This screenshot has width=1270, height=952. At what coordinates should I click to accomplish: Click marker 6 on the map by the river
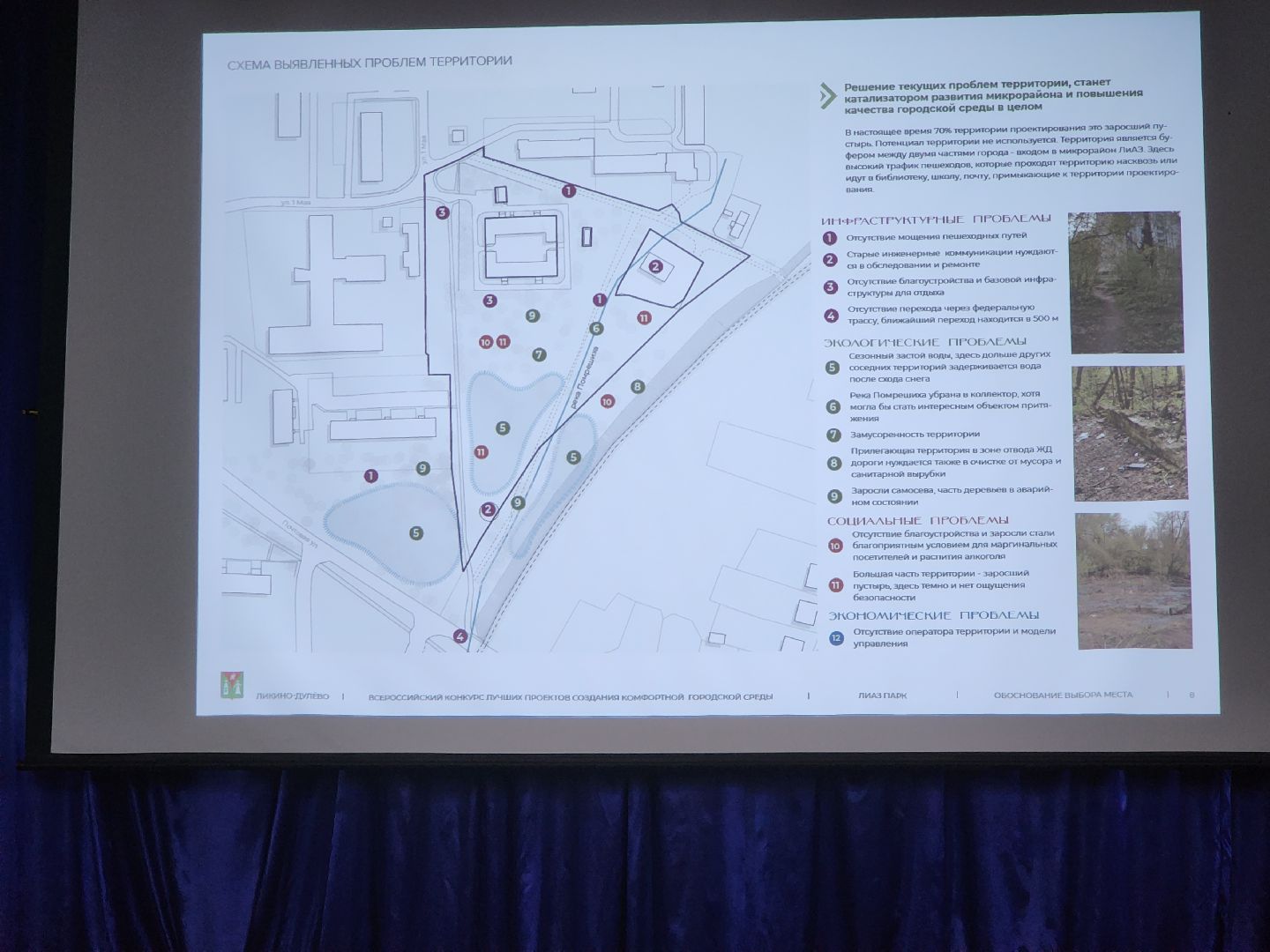tap(596, 329)
